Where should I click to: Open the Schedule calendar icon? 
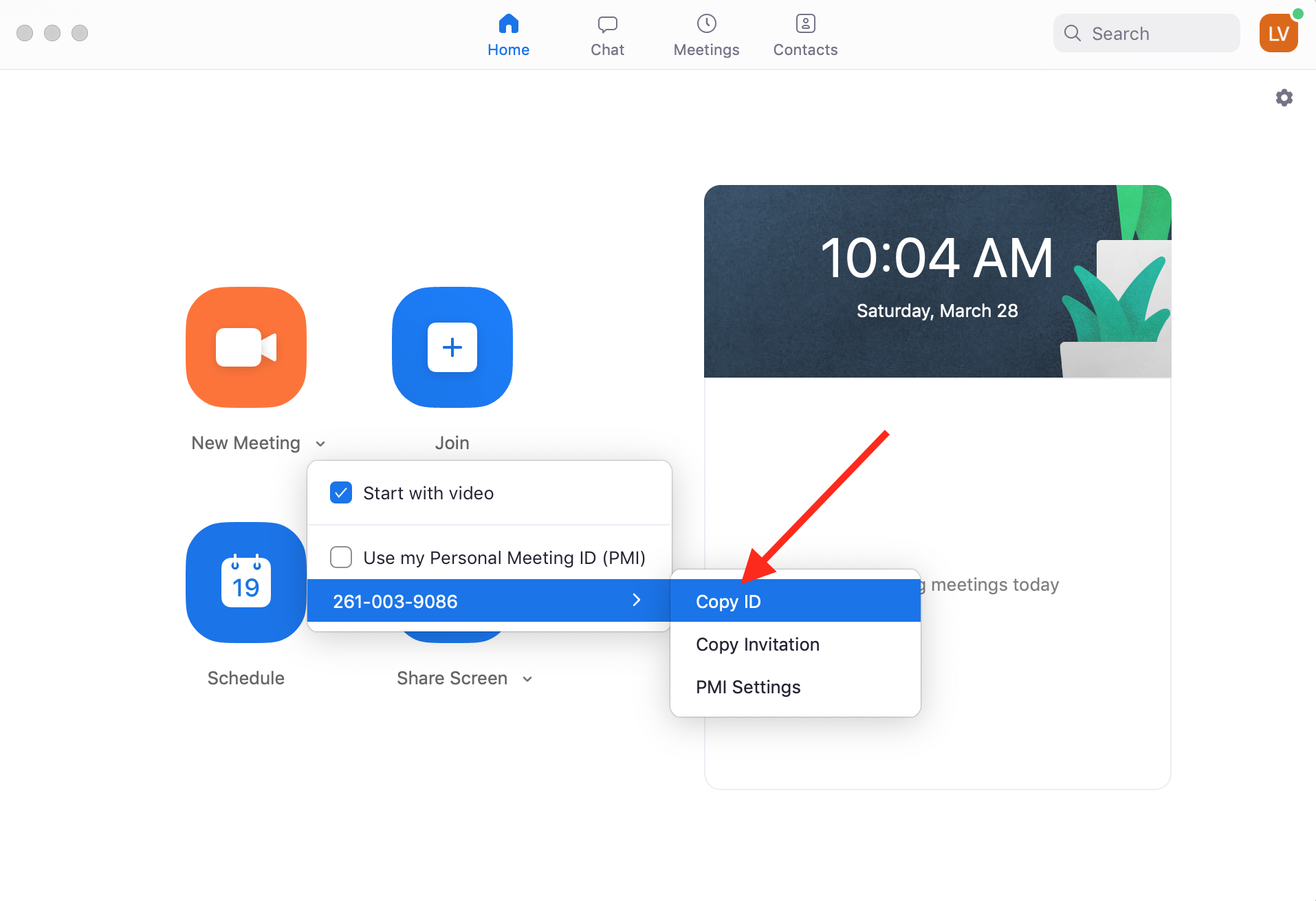(x=246, y=583)
